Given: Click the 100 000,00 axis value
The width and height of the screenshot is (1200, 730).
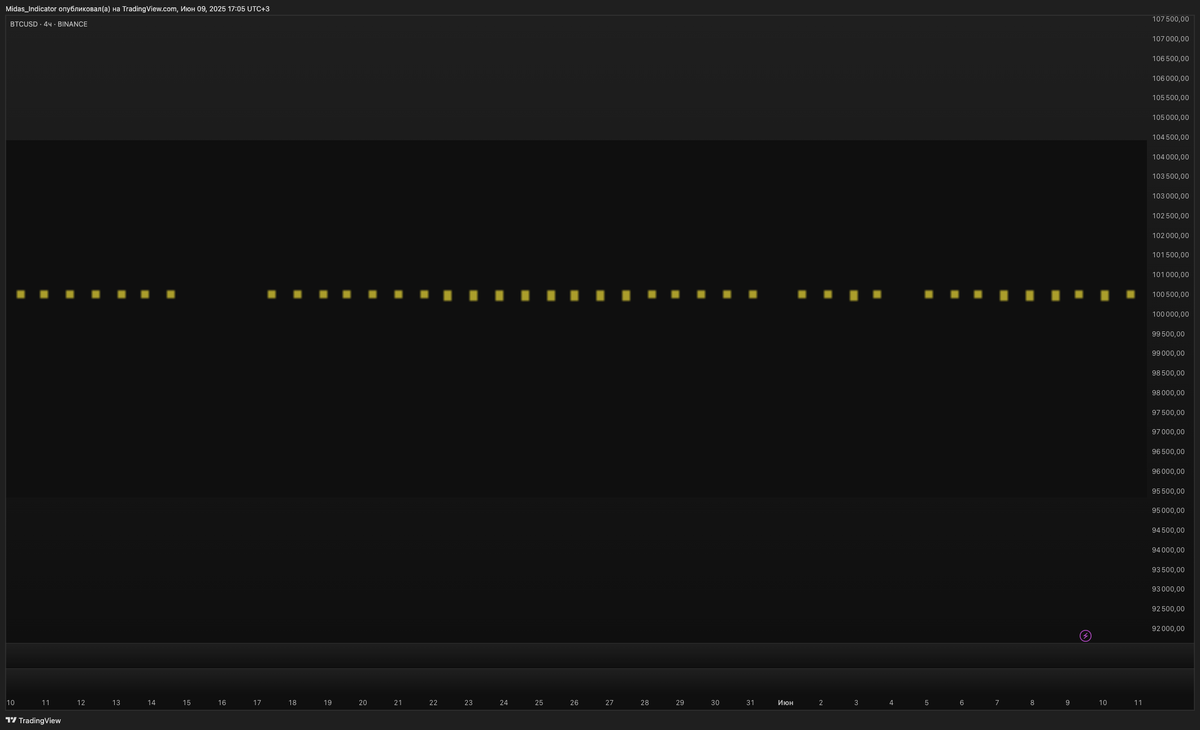Looking at the screenshot, I should point(1170,314).
